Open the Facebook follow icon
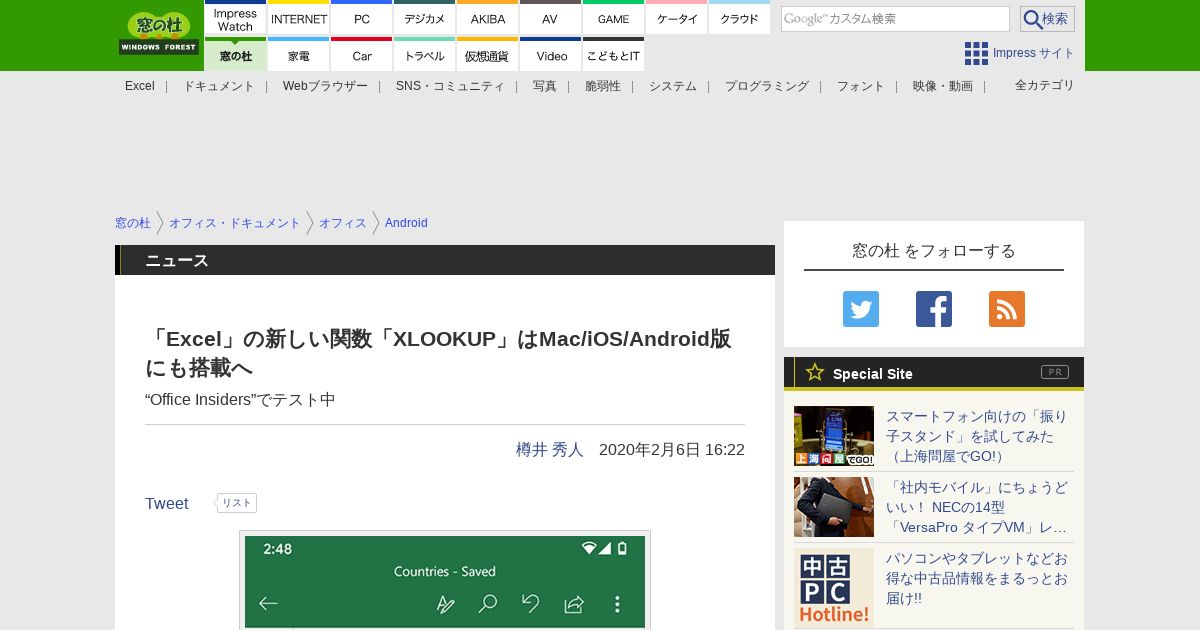 [x=934, y=309]
